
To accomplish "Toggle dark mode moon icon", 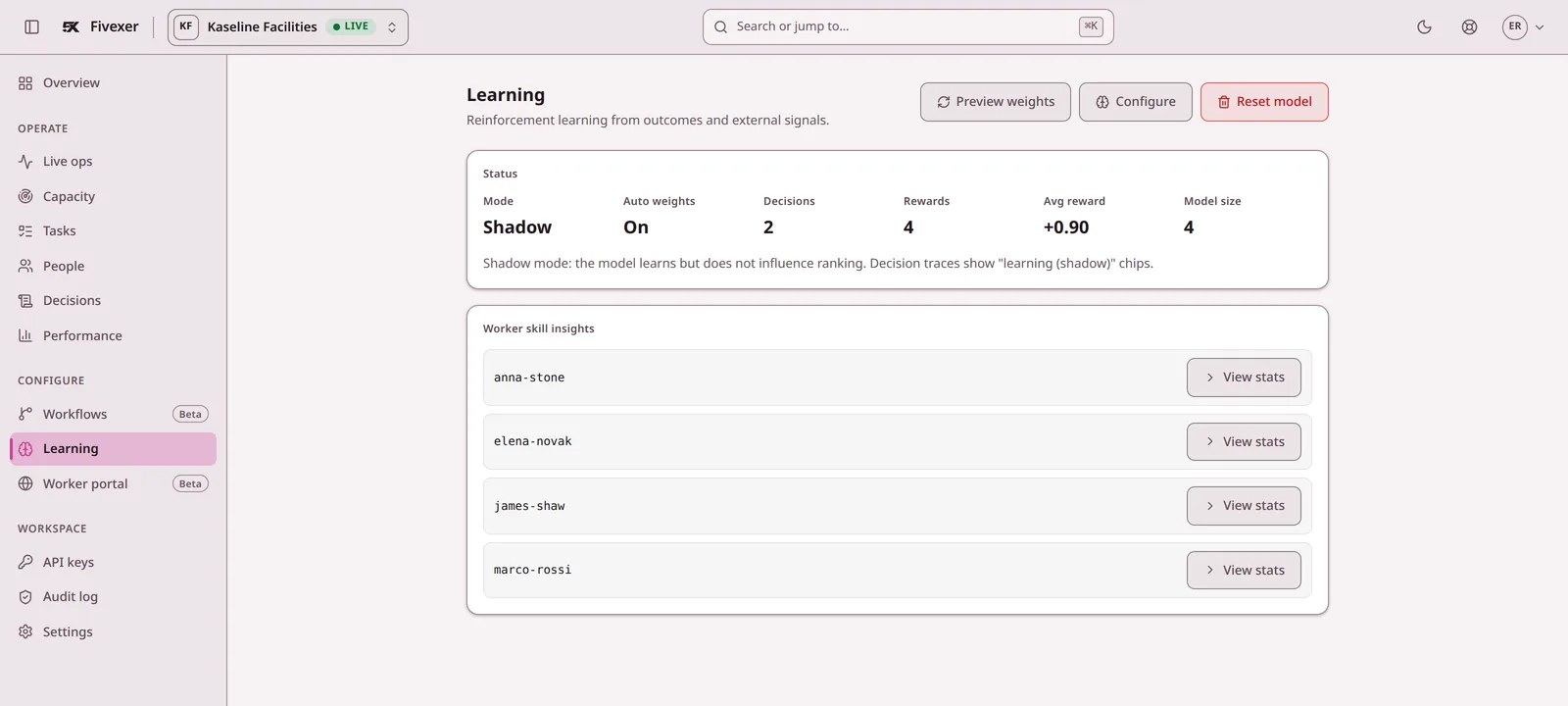I will pos(1424,27).
